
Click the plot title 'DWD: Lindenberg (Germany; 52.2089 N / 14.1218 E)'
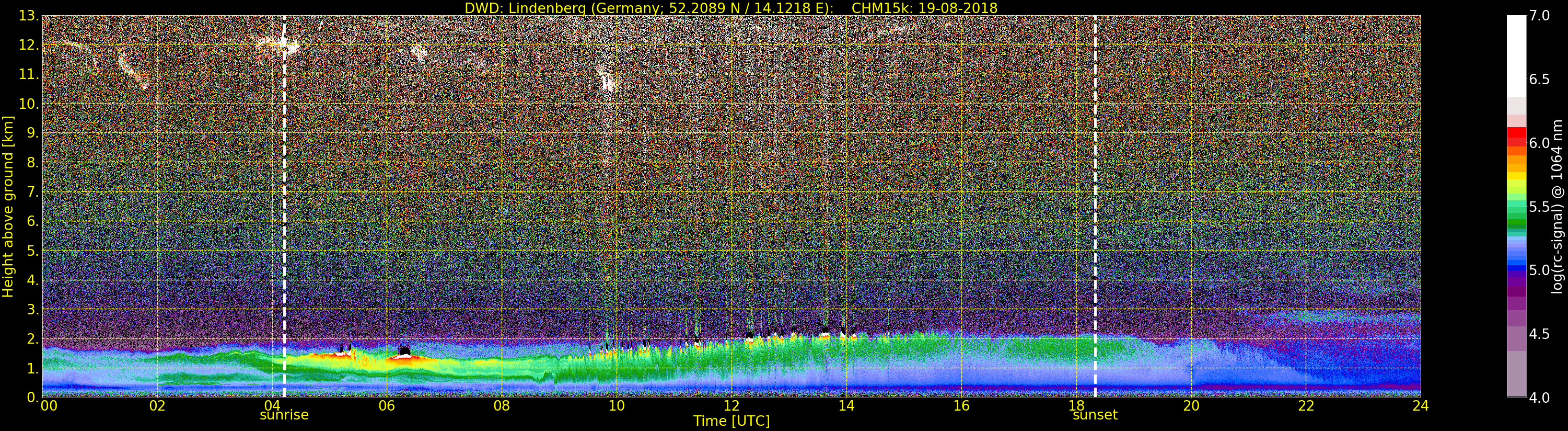point(649,8)
